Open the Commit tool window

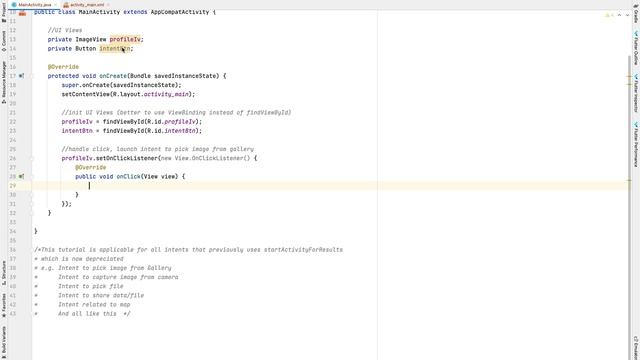tap(4, 42)
